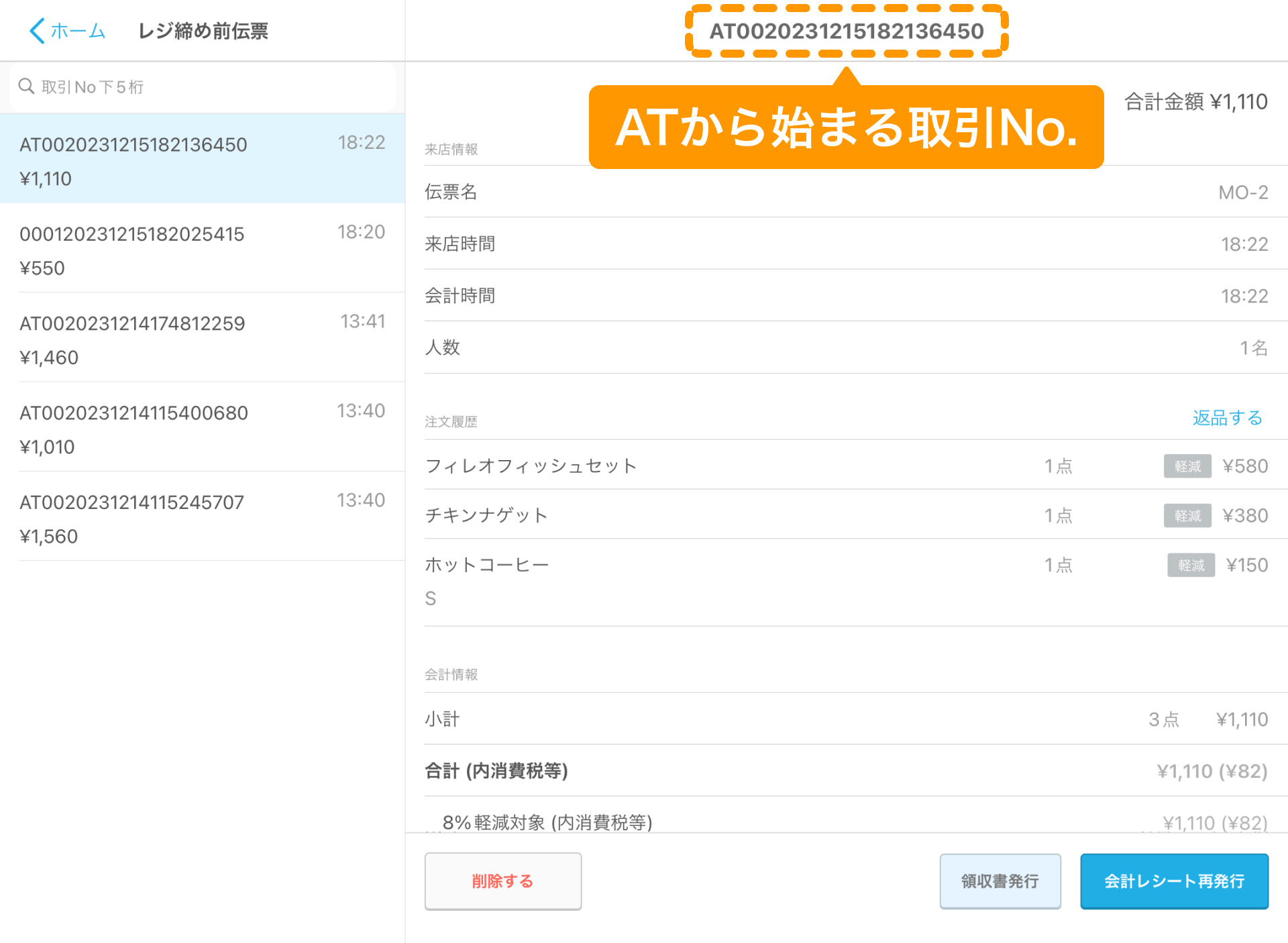This screenshot has height=943, width=1288.
Task: Click the 削除する button
Action: [503, 881]
